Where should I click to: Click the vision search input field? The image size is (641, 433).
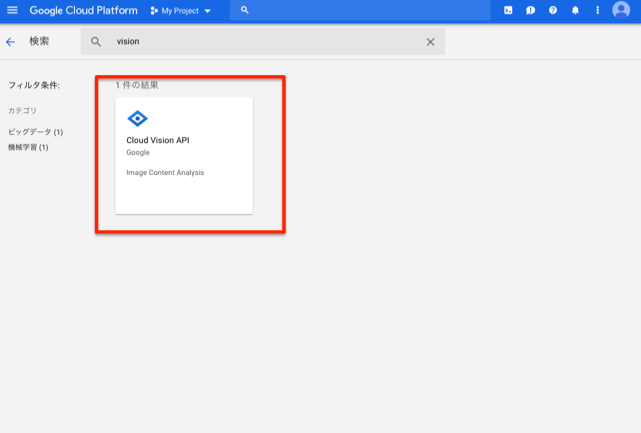tap(262, 41)
